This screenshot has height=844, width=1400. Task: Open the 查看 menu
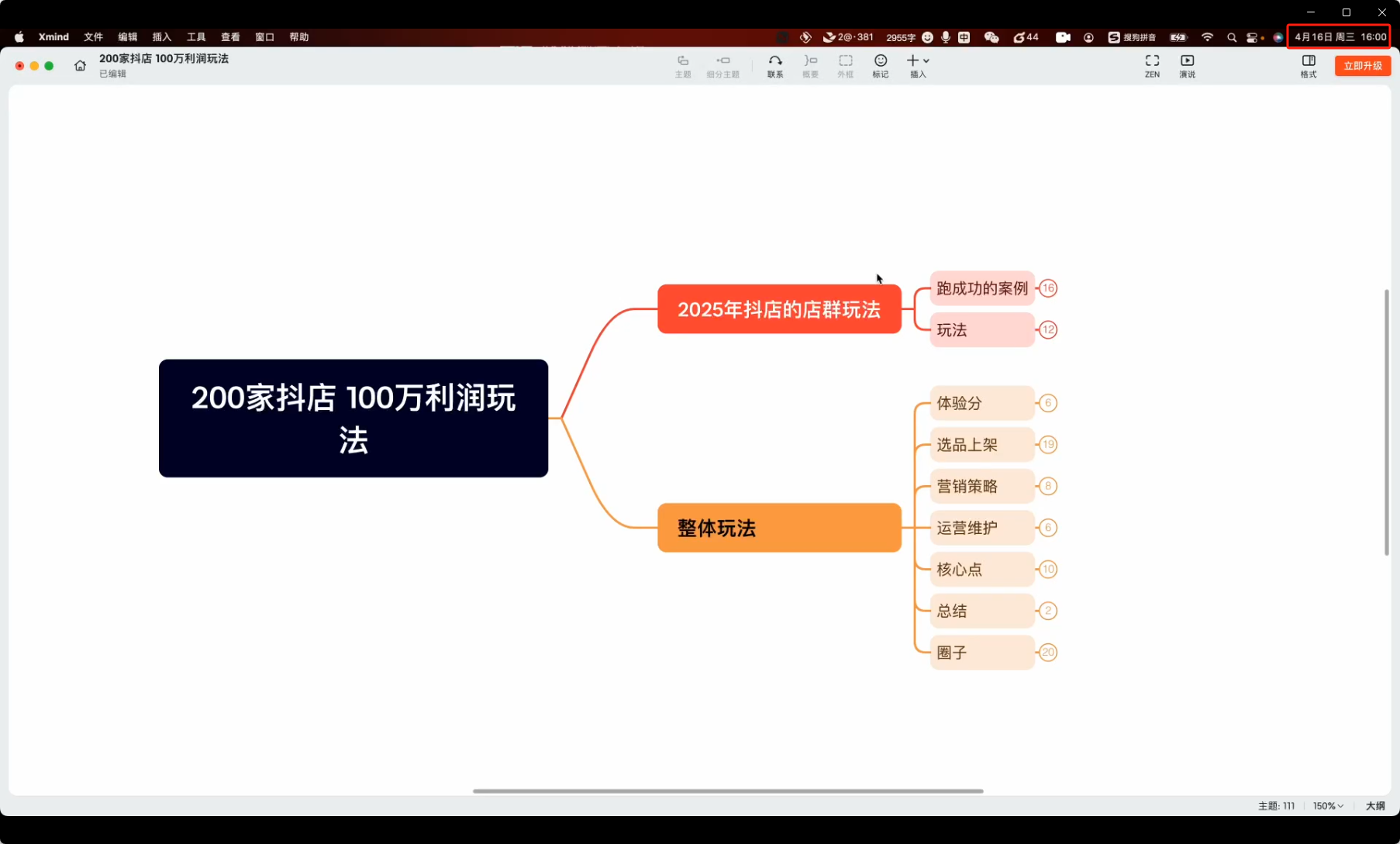click(x=230, y=37)
